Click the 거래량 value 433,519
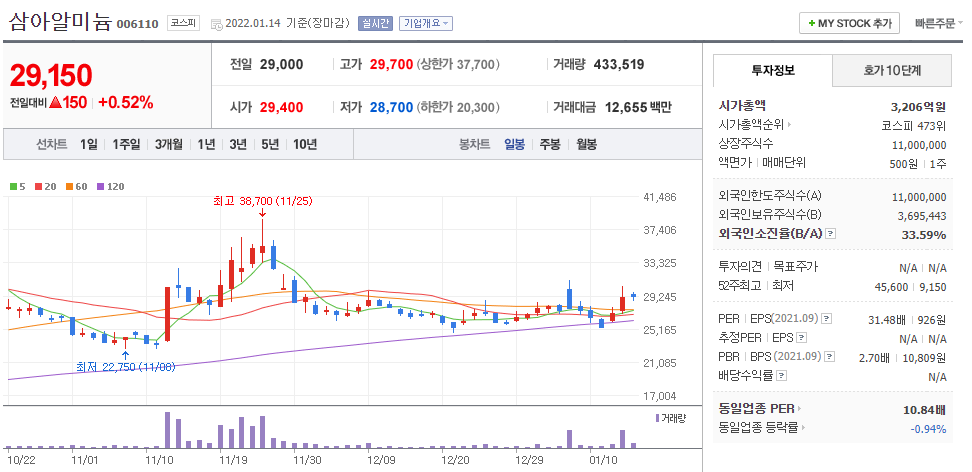This screenshot has height=472, width=972. pyautogui.click(x=619, y=65)
